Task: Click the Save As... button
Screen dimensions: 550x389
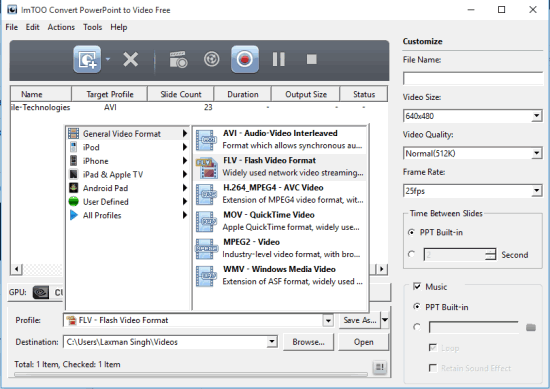Action: [x=360, y=320]
